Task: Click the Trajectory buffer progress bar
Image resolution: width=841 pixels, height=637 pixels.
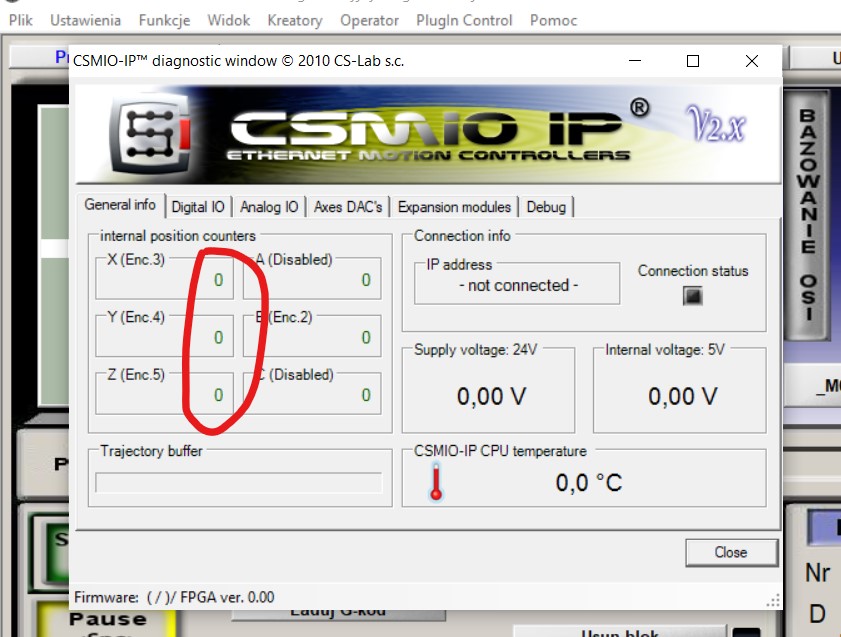Action: coord(238,483)
